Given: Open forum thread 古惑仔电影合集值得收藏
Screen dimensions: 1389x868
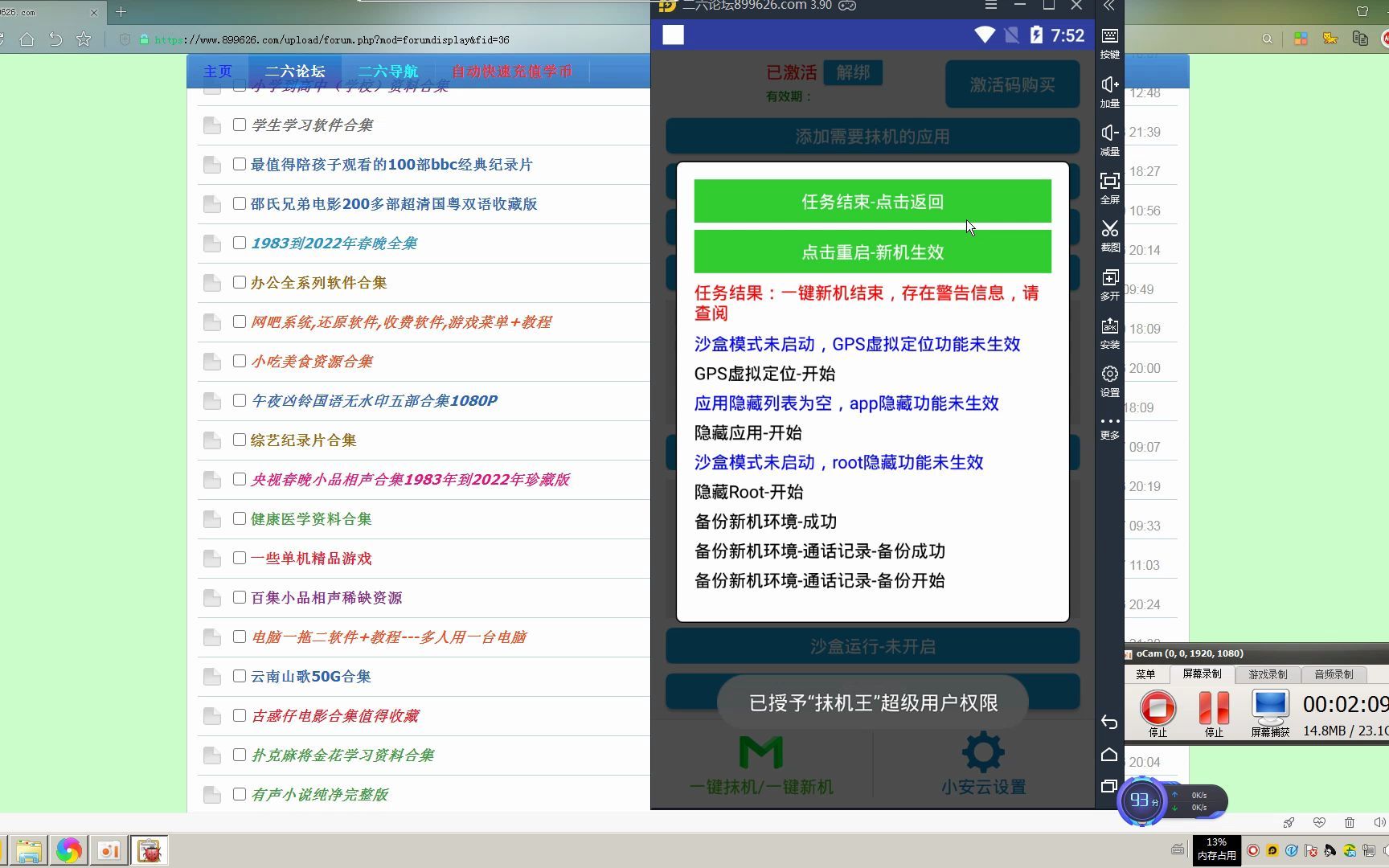Looking at the screenshot, I should (x=335, y=715).
